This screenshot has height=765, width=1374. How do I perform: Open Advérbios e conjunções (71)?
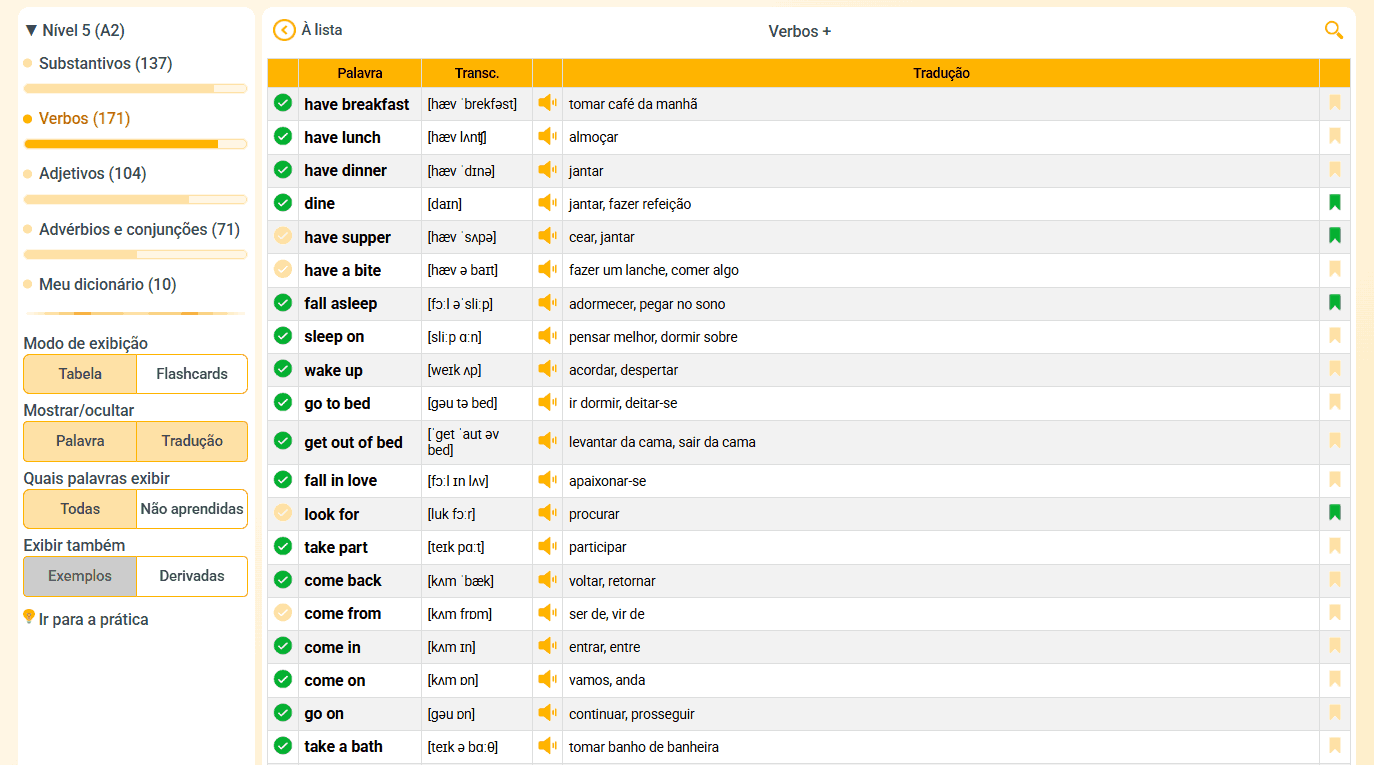(139, 229)
